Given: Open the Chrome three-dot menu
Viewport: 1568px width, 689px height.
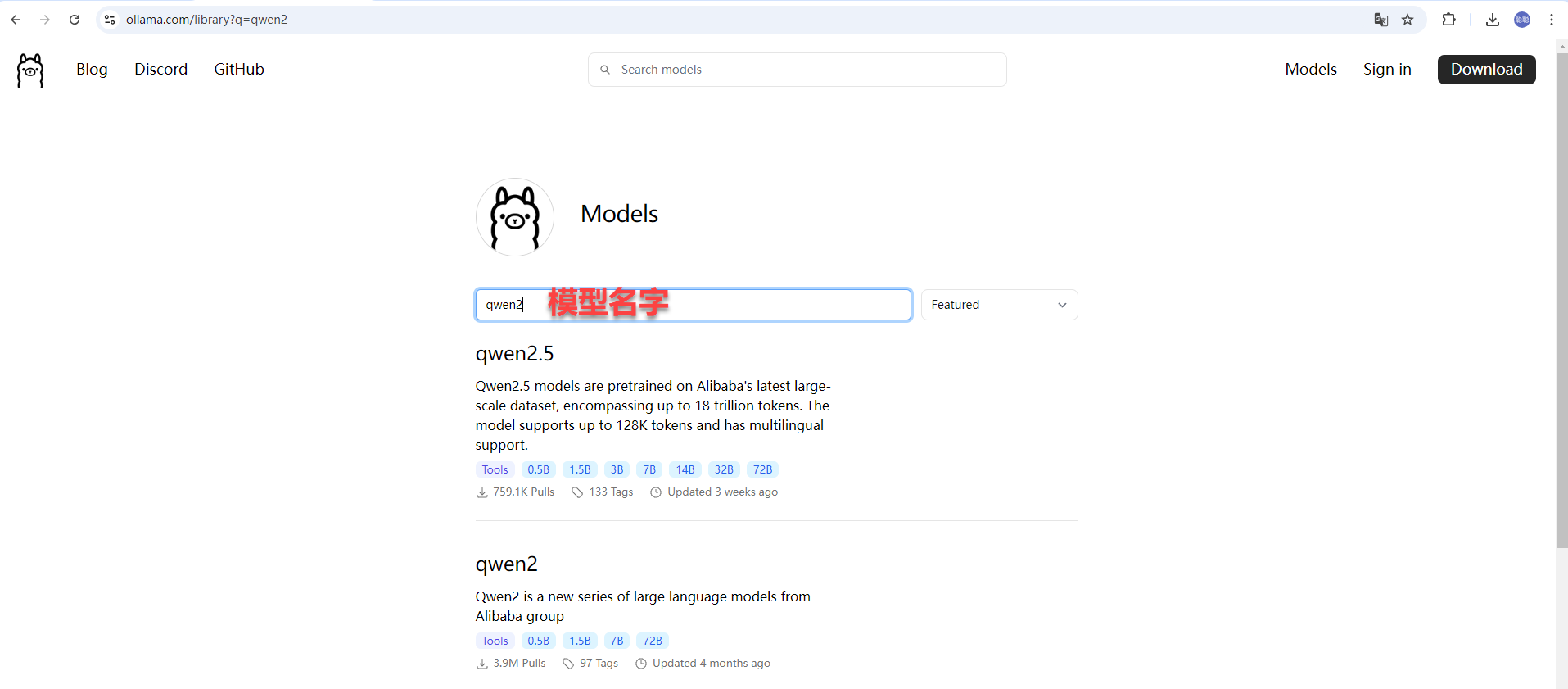Looking at the screenshot, I should point(1552,20).
